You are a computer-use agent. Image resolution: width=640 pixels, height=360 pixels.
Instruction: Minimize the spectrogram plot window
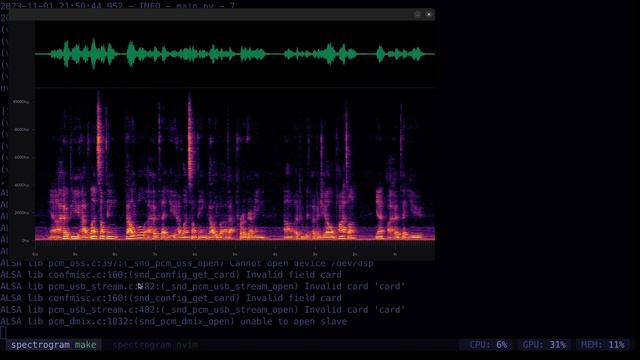(417, 14)
